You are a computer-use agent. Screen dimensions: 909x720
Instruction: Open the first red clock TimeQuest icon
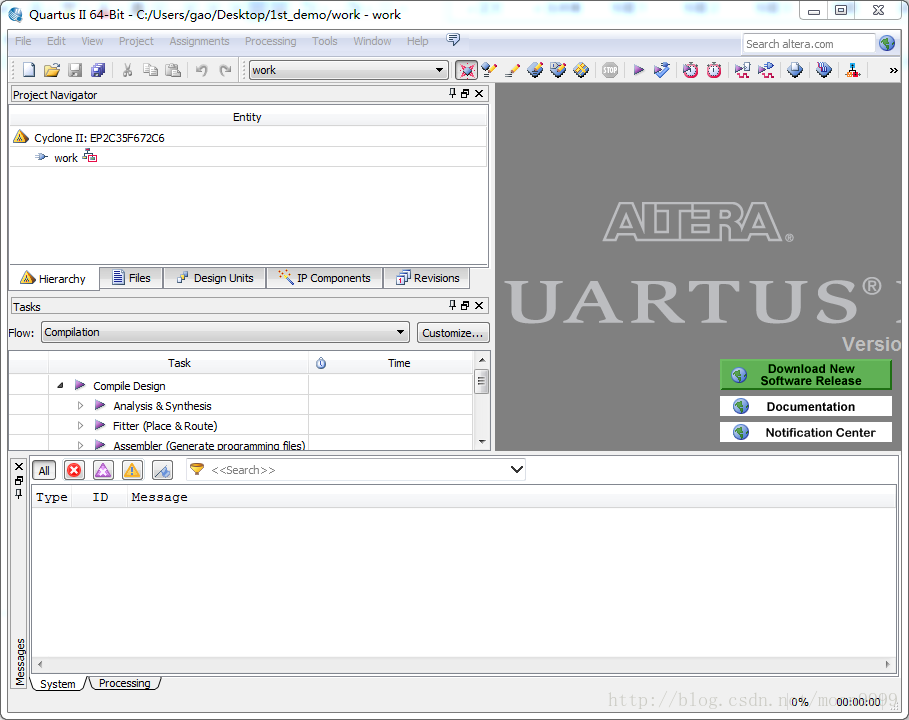coord(690,70)
